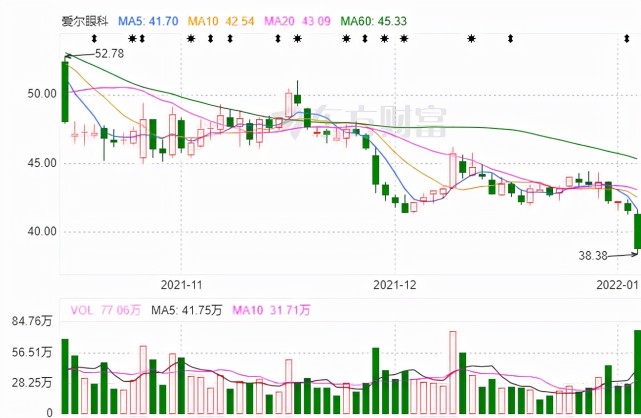
Task: Click the stock name 爱尔眼科
Action: (85, 21)
